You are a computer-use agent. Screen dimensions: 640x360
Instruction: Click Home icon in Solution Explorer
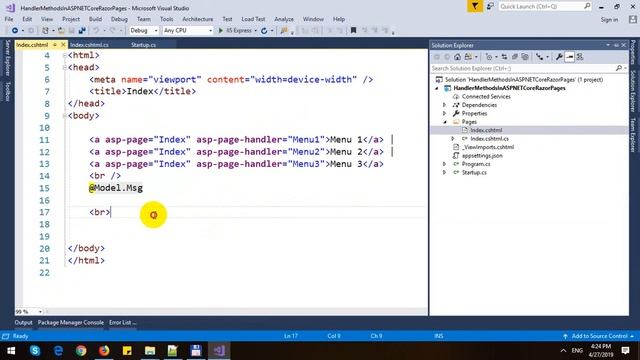pyautogui.click(x=458, y=57)
